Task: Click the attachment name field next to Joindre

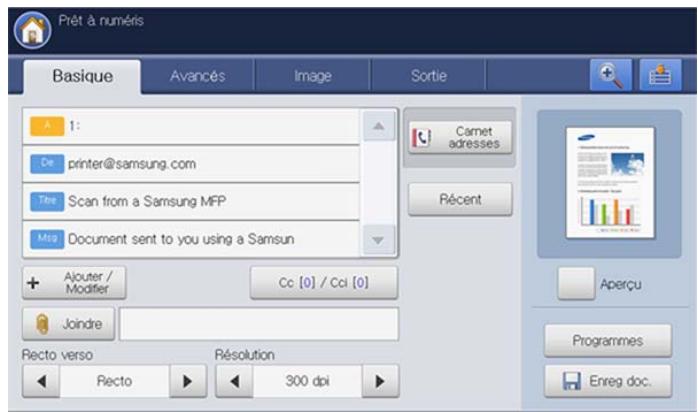Action: click(x=259, y=324)
